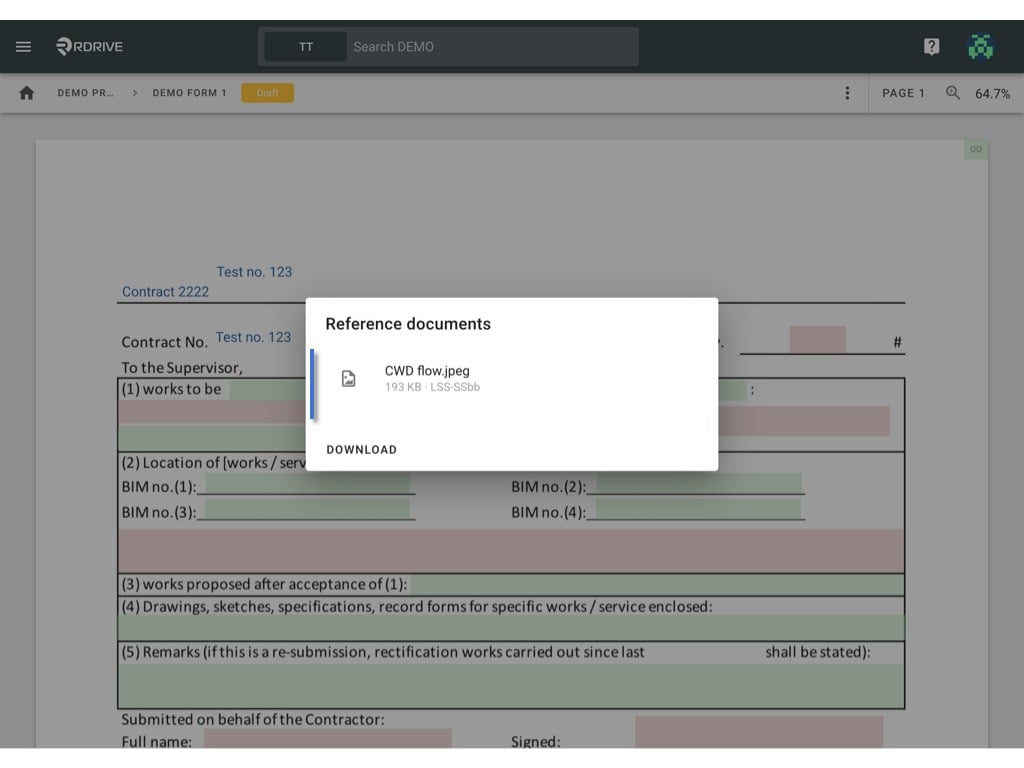Open the three-dot more options menu
This screenshot has height=768, width=1024.
[x=847, y=93]
